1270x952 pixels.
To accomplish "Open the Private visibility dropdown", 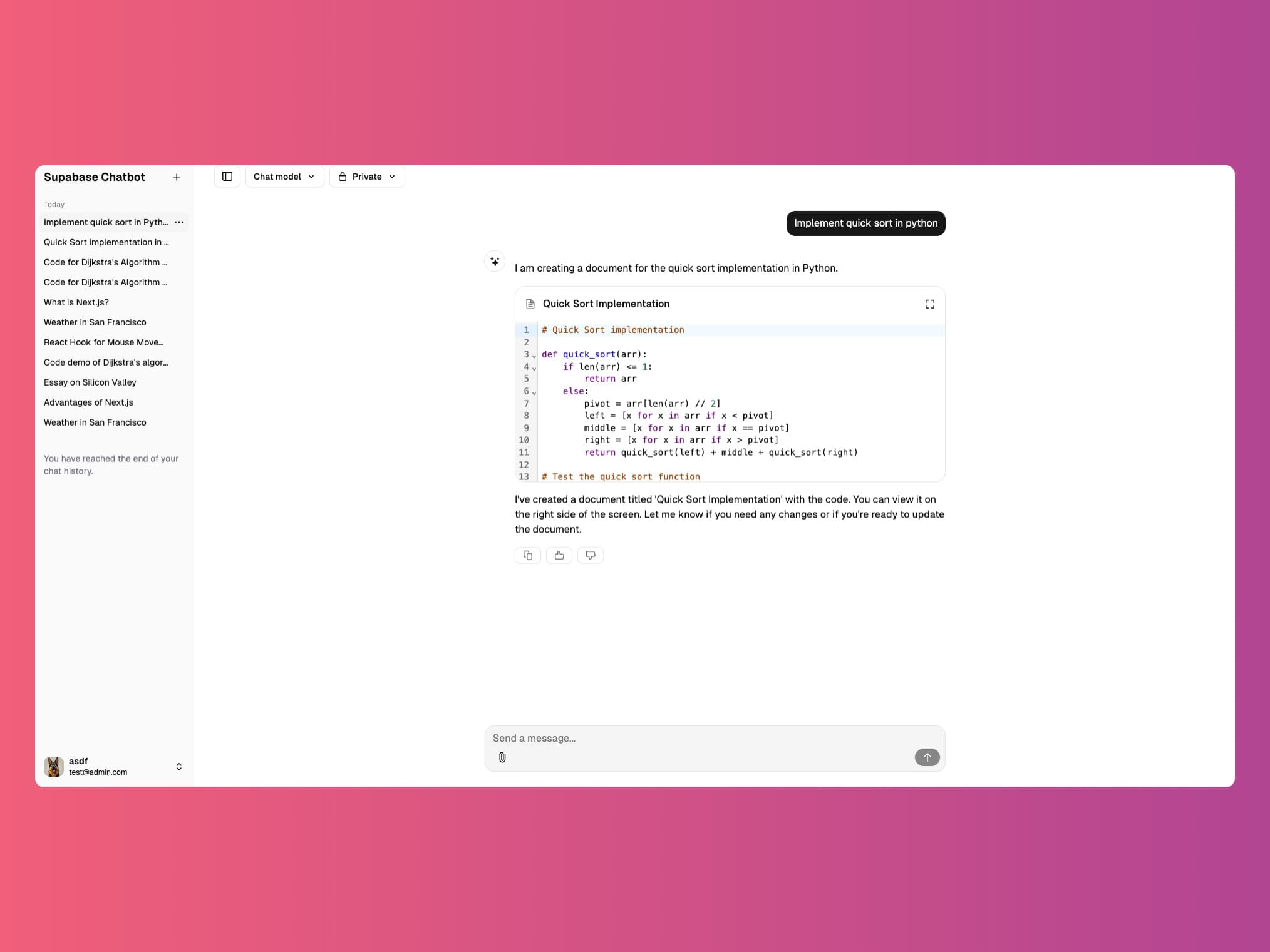I will click(x=366, y=177).
